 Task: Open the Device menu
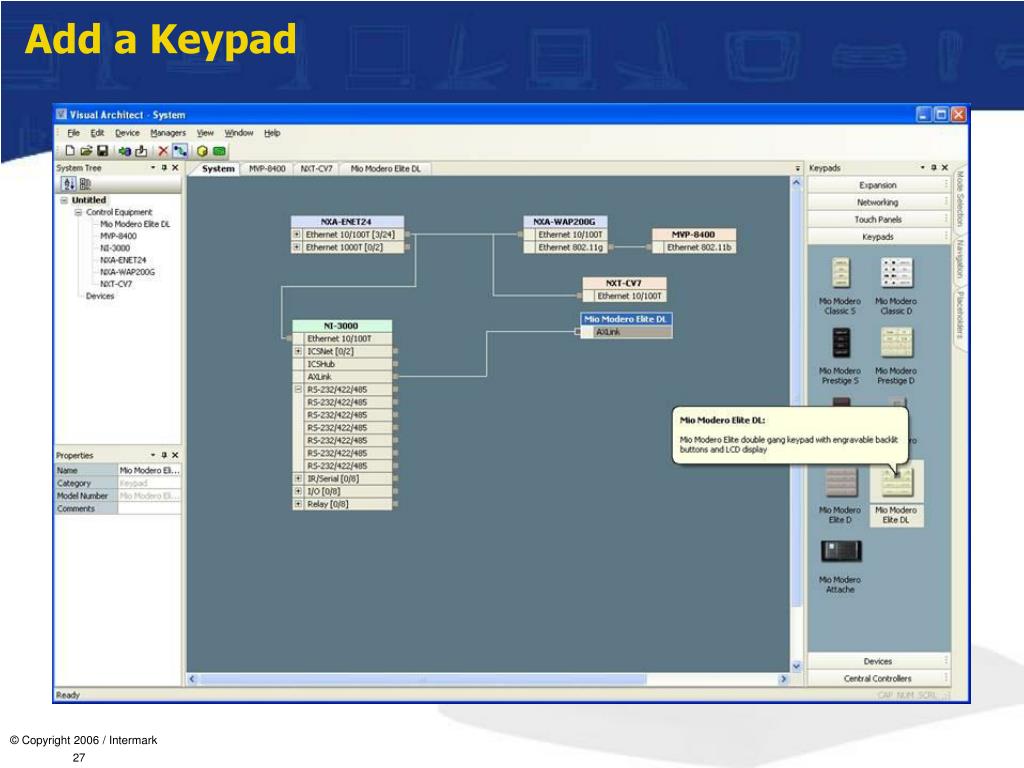click(127, 133)
